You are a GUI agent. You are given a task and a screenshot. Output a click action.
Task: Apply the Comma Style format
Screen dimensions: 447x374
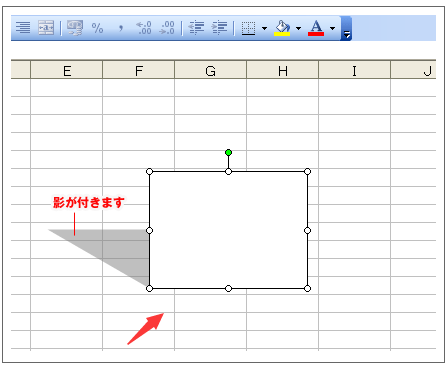pos(121,28)
